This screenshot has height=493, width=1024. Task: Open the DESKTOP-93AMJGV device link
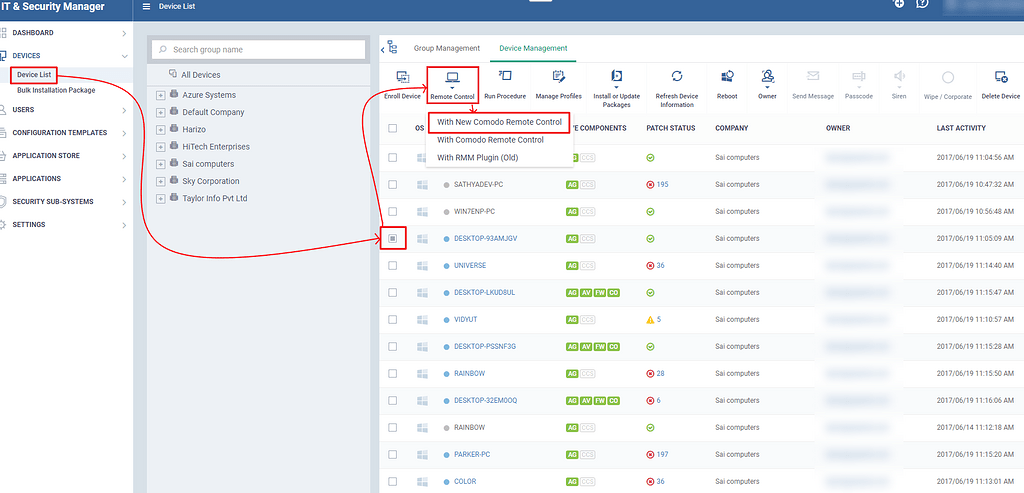485,239
